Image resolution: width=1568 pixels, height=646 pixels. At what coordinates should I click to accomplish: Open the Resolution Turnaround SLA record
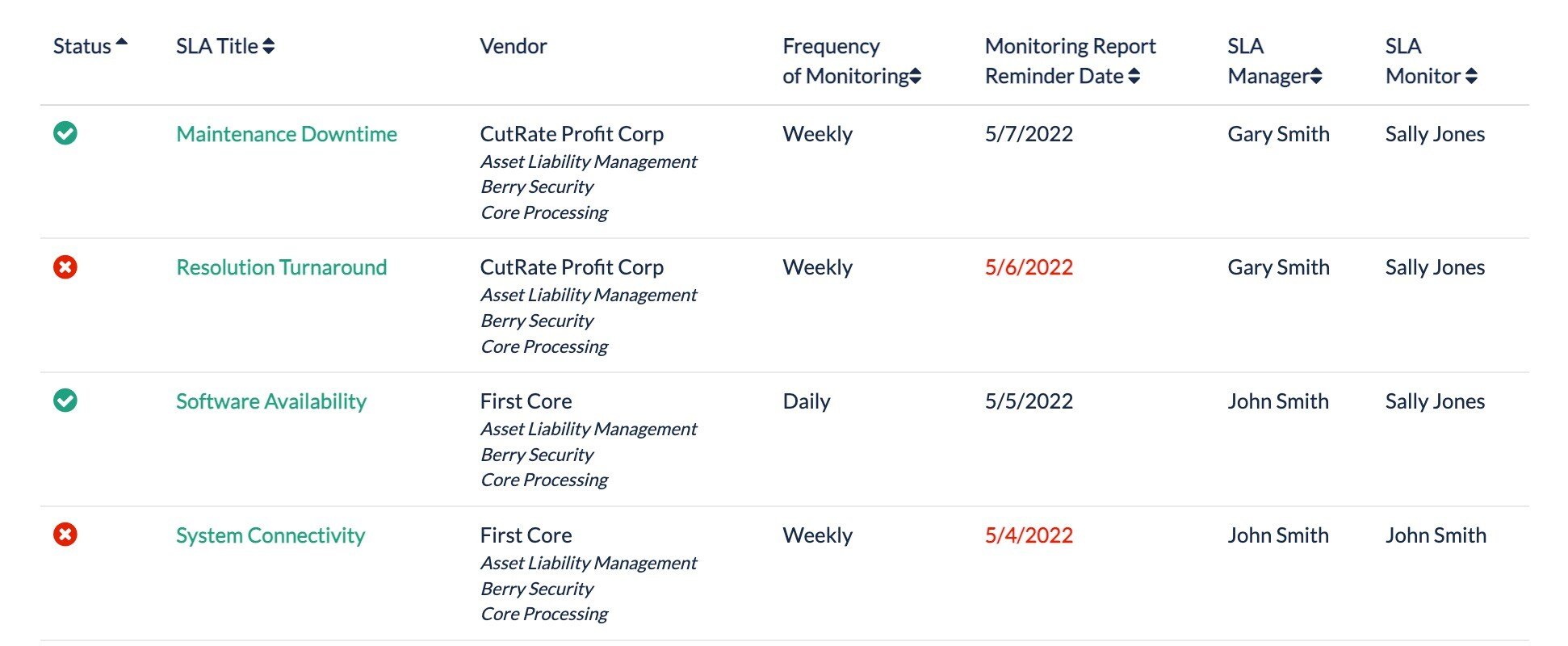[x=281, y=267]
